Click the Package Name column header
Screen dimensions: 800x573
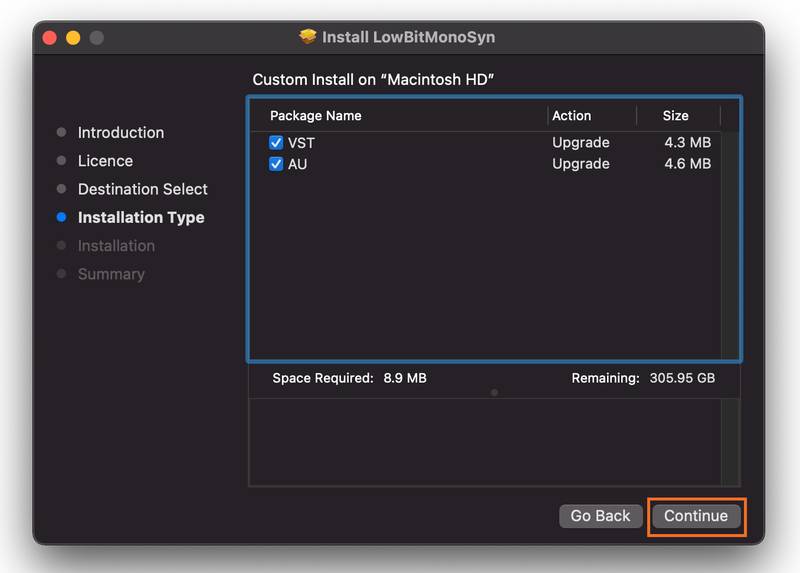(316, 116)
